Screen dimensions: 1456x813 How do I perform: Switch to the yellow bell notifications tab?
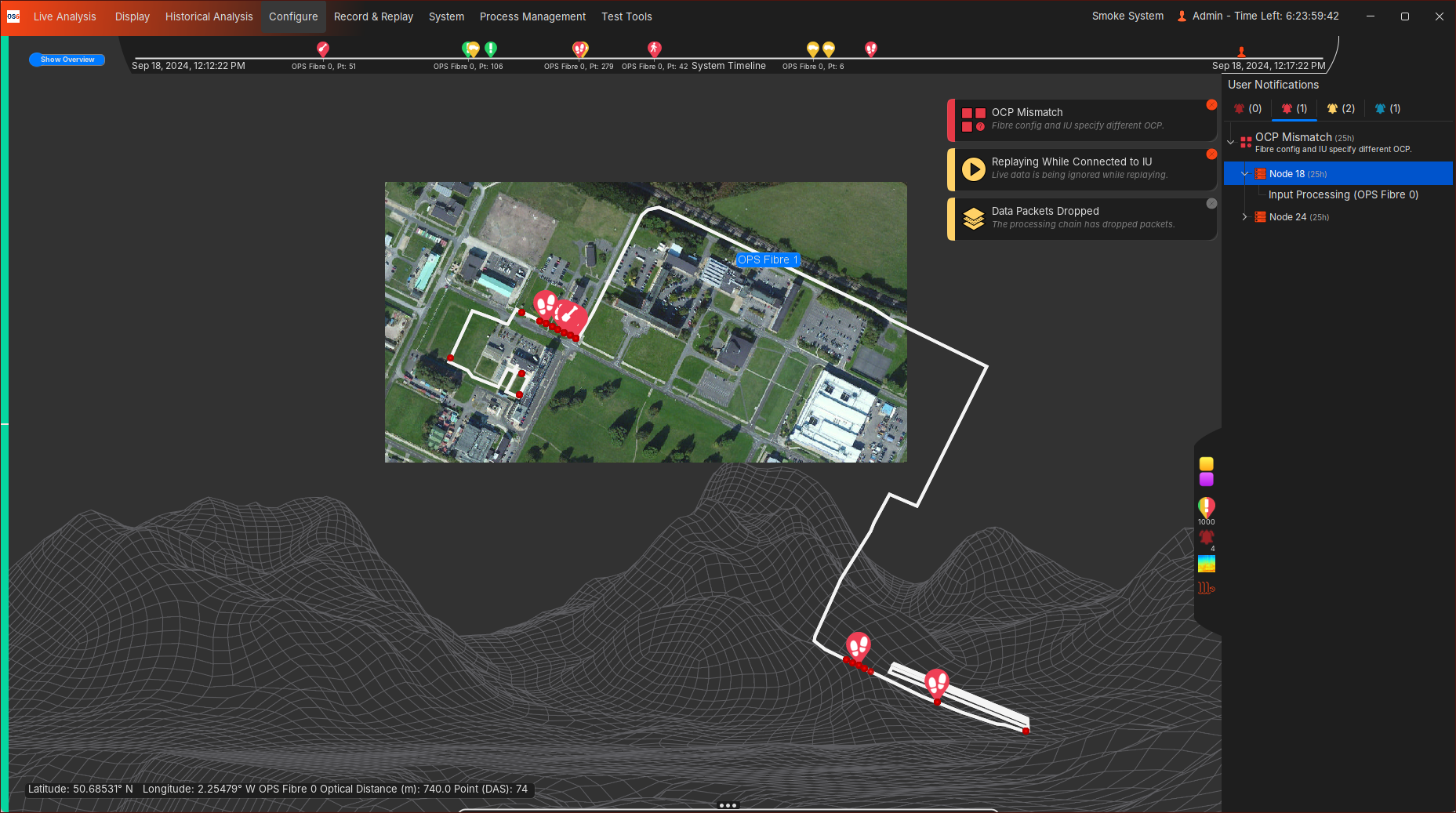[x=1341, y=109]
